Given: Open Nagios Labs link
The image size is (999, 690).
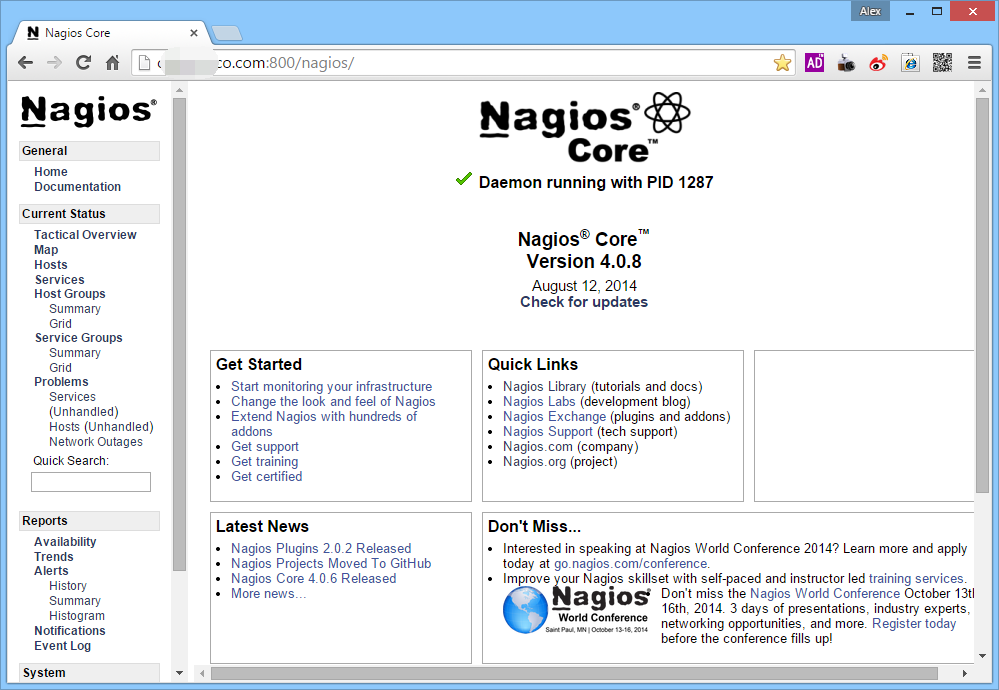Looking at the screenshot, I should pyautogui.click(x=539, y=401).
